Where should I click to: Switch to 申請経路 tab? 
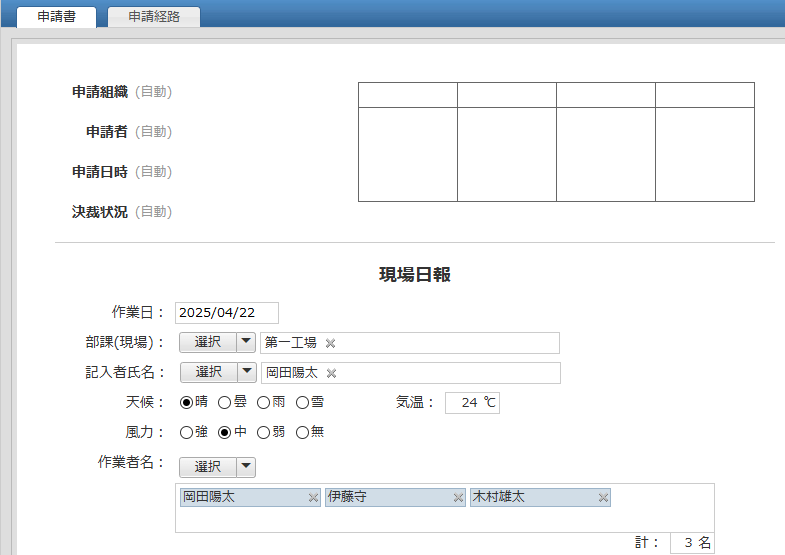coord(154,17)
